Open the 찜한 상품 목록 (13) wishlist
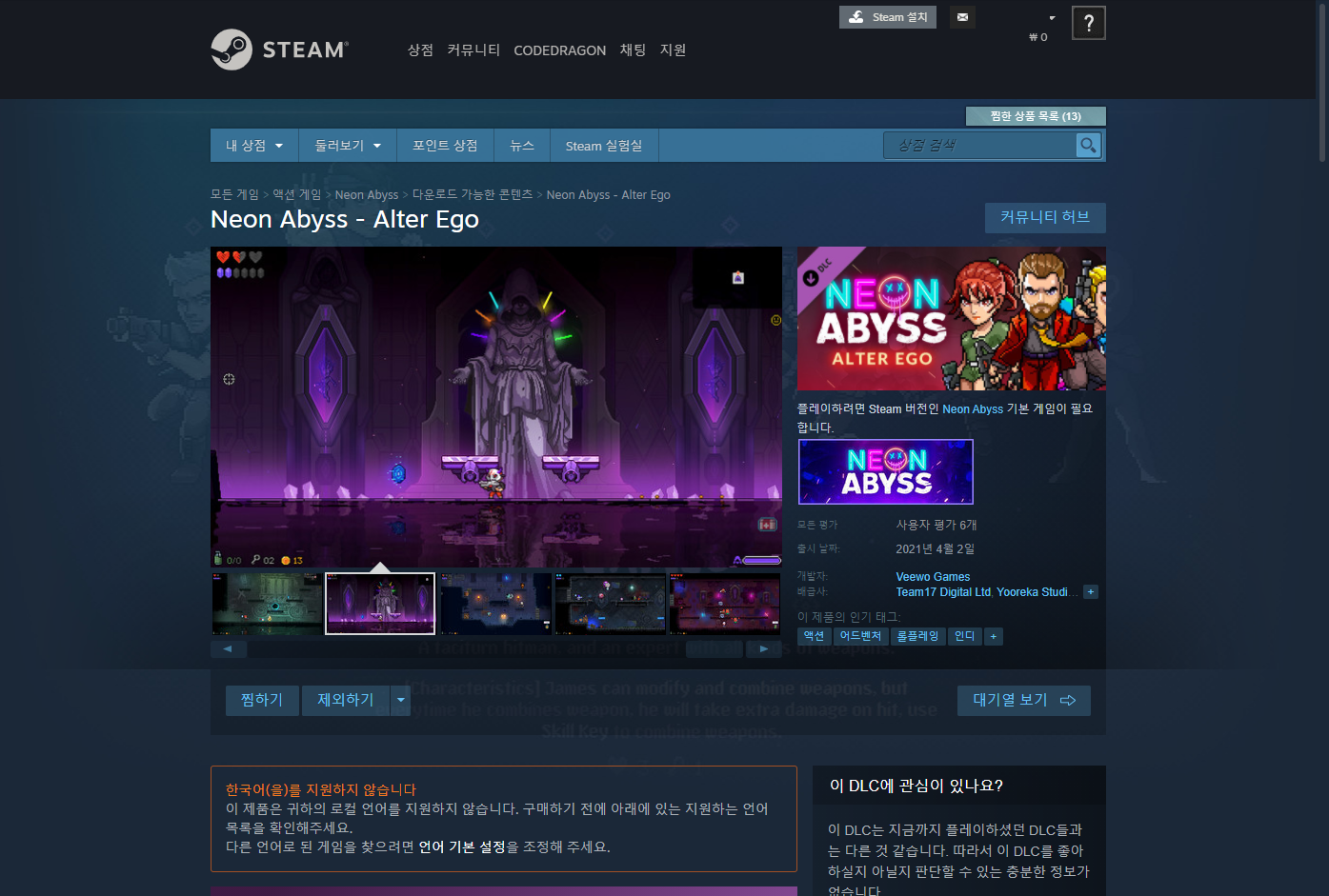 click(x=1036, y=116)
